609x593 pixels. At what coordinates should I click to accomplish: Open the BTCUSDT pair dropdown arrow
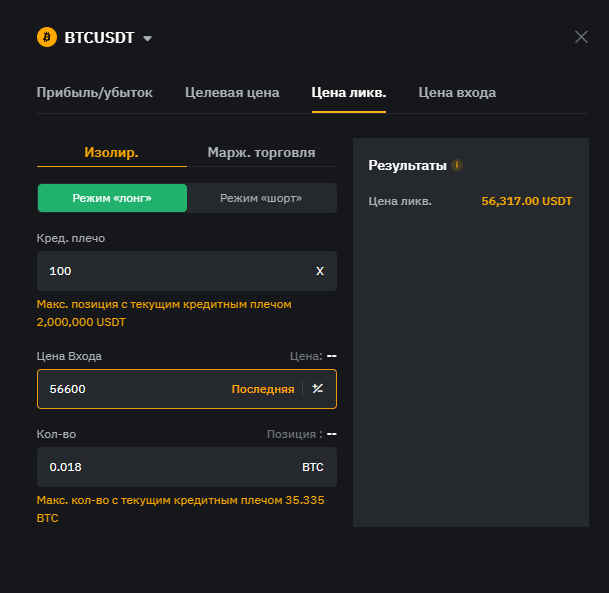click(x=148, y=39)
